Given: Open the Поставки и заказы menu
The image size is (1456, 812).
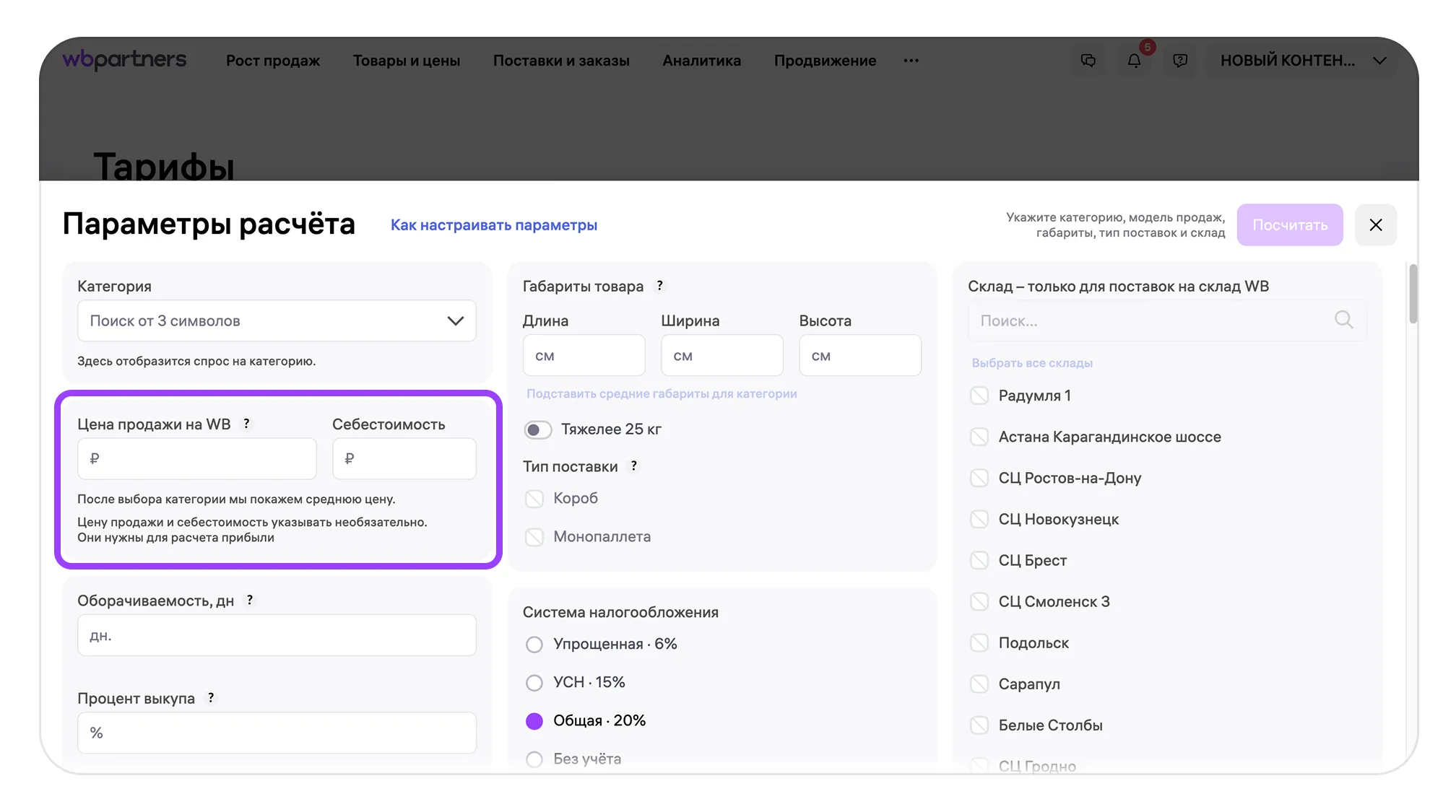Looking at the screenshot, I should coord(561,61).
